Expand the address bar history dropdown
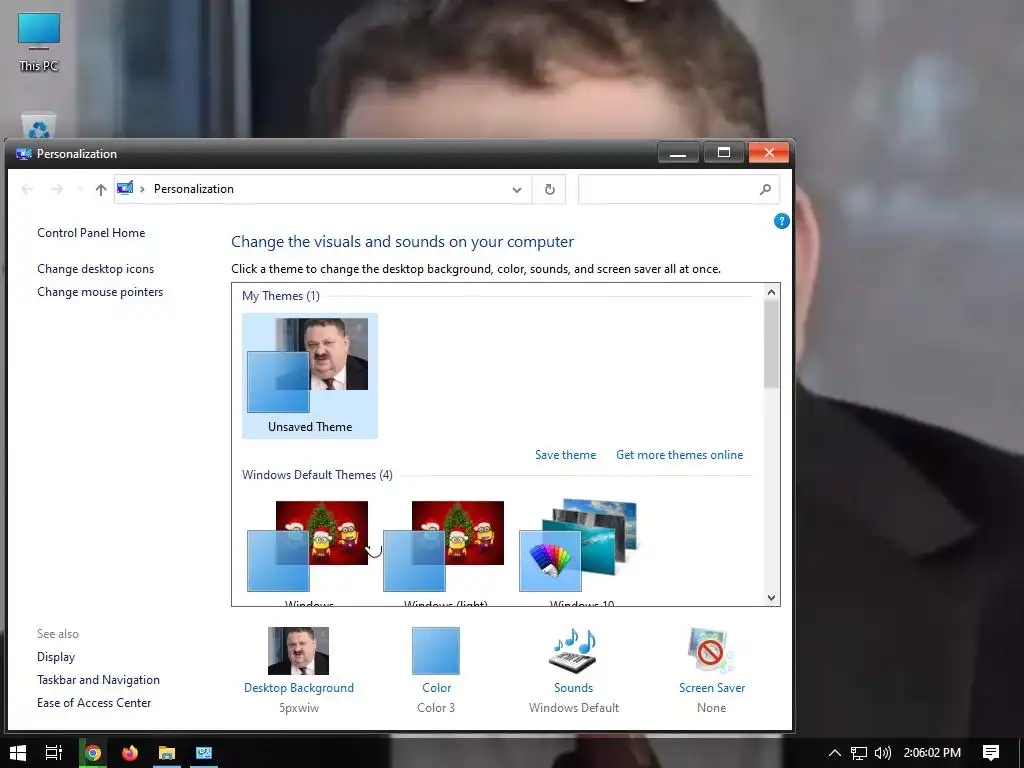Image resolution: width=1024 pixels, height=768 pixels. (x=517, y=189)
